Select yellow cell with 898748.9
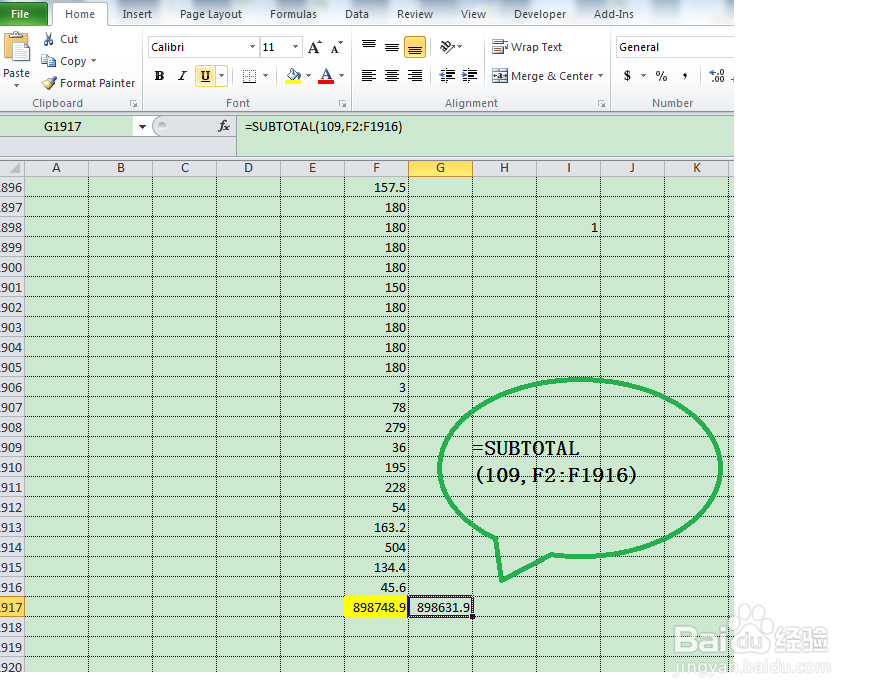878x698 pixels. click(376, 607)
